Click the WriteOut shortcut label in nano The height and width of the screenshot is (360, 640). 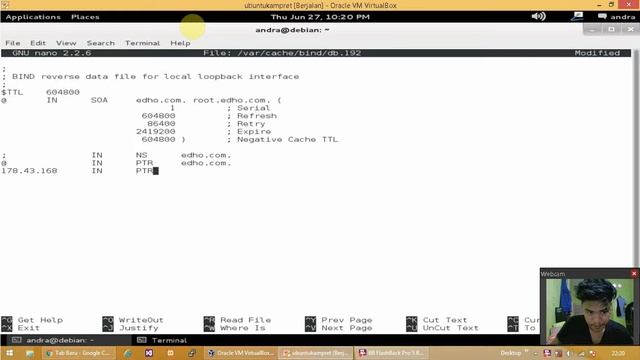point(141,320)
